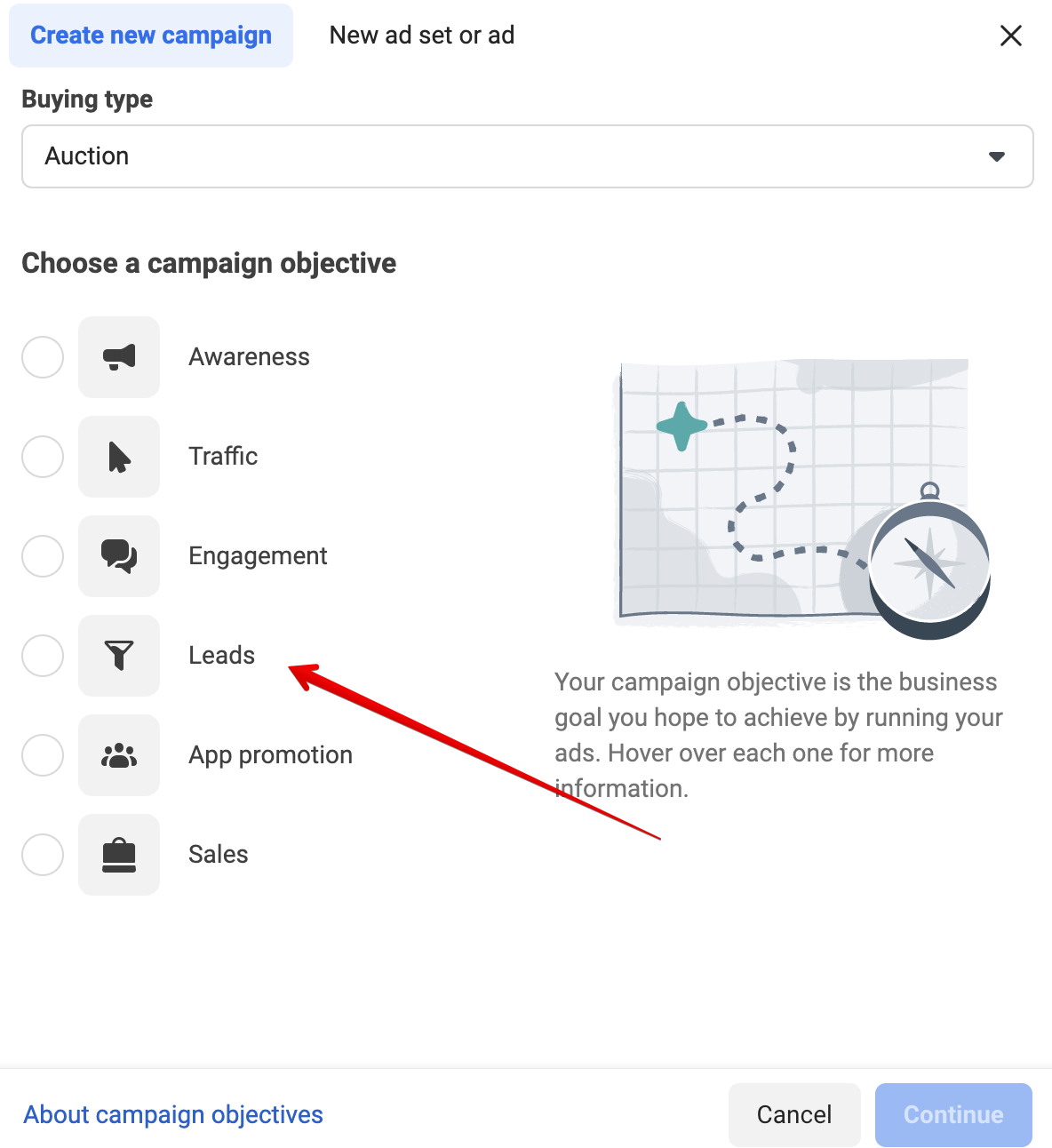Select the Sales radio button

point(43,855)
